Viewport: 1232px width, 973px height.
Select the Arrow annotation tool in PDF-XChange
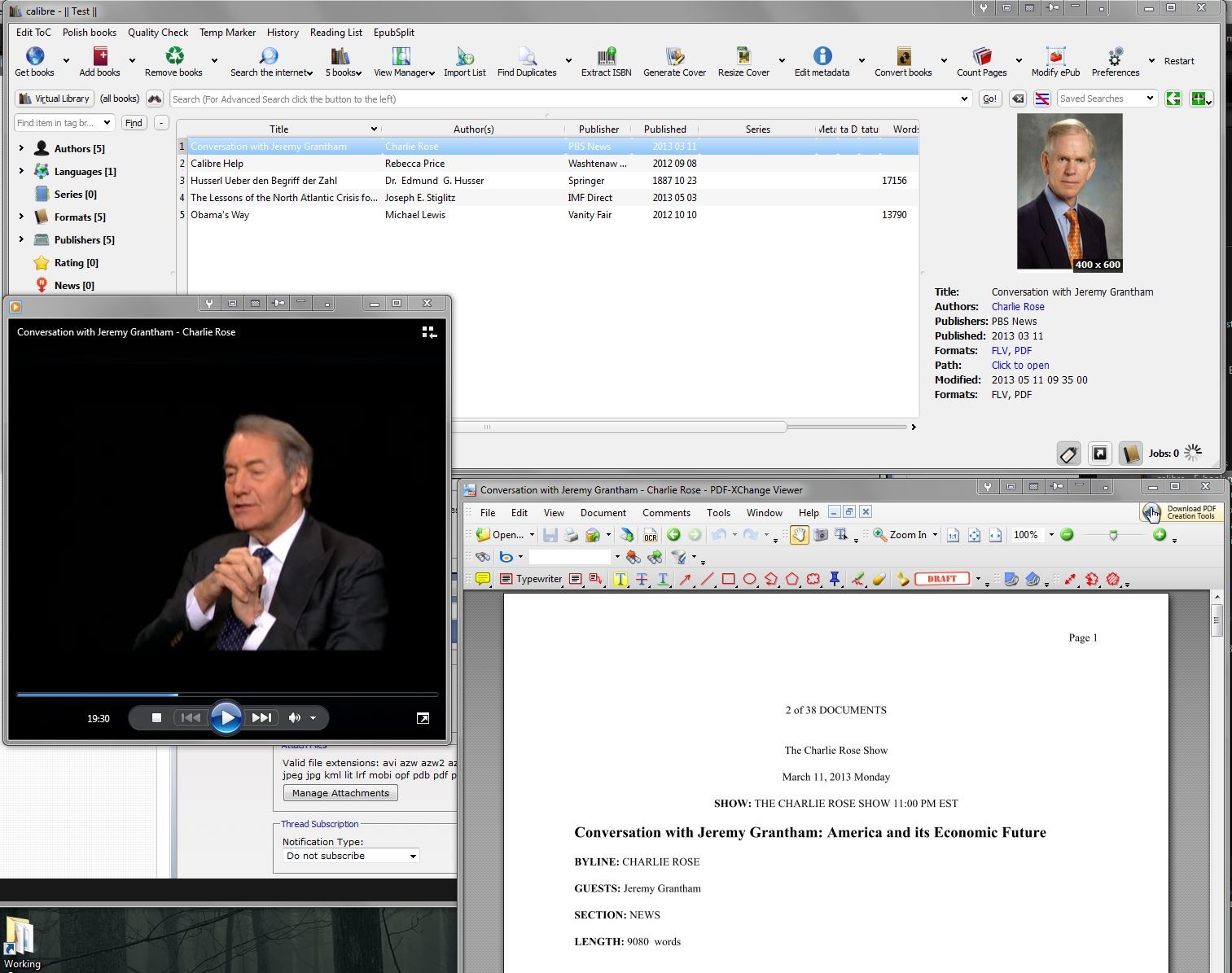[686, 579]
